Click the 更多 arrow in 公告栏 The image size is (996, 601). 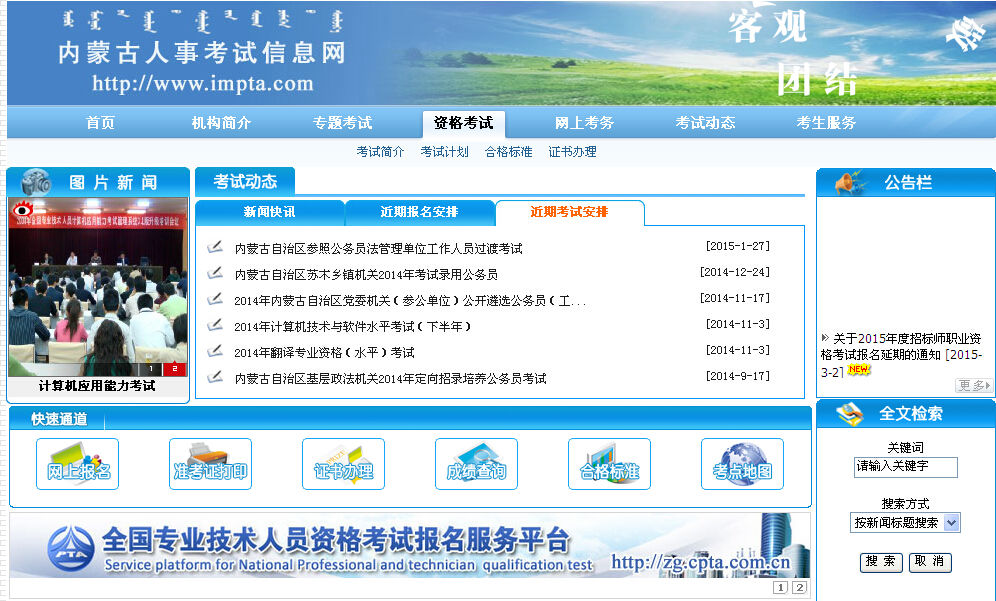pos(974,385)
